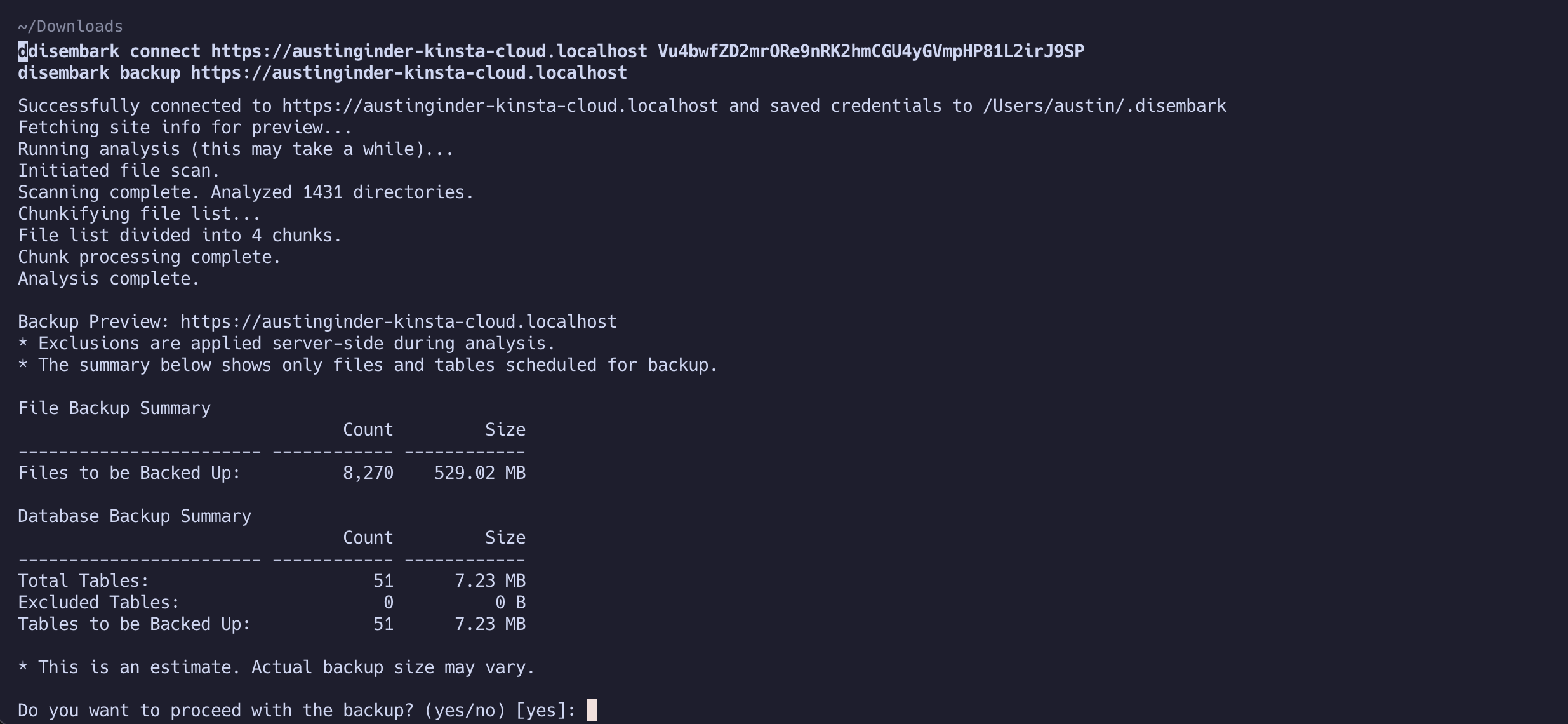This screenshot has width=1568, height=724.
Task: Click the URL in the Successfully connected message
Action: click(x=500, y=106)
